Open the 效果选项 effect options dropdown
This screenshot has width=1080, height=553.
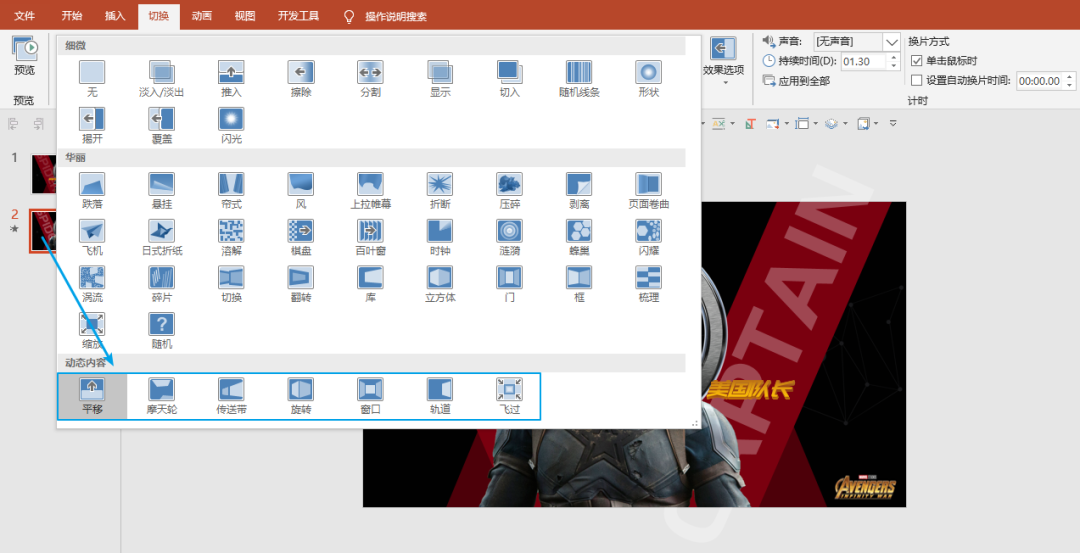coord(723,61)
